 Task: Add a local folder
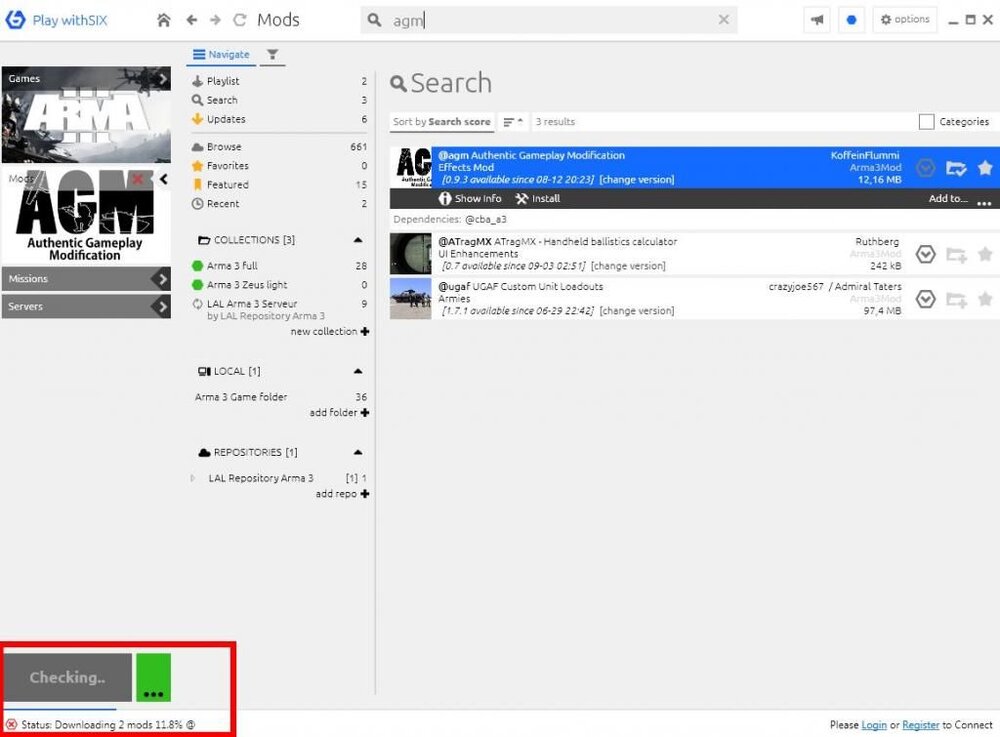(339, 412)
